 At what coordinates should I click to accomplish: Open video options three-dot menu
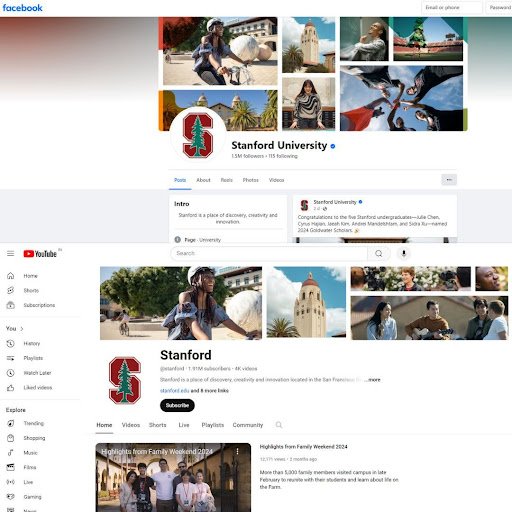pyautogui.click(x=237, y=451)
